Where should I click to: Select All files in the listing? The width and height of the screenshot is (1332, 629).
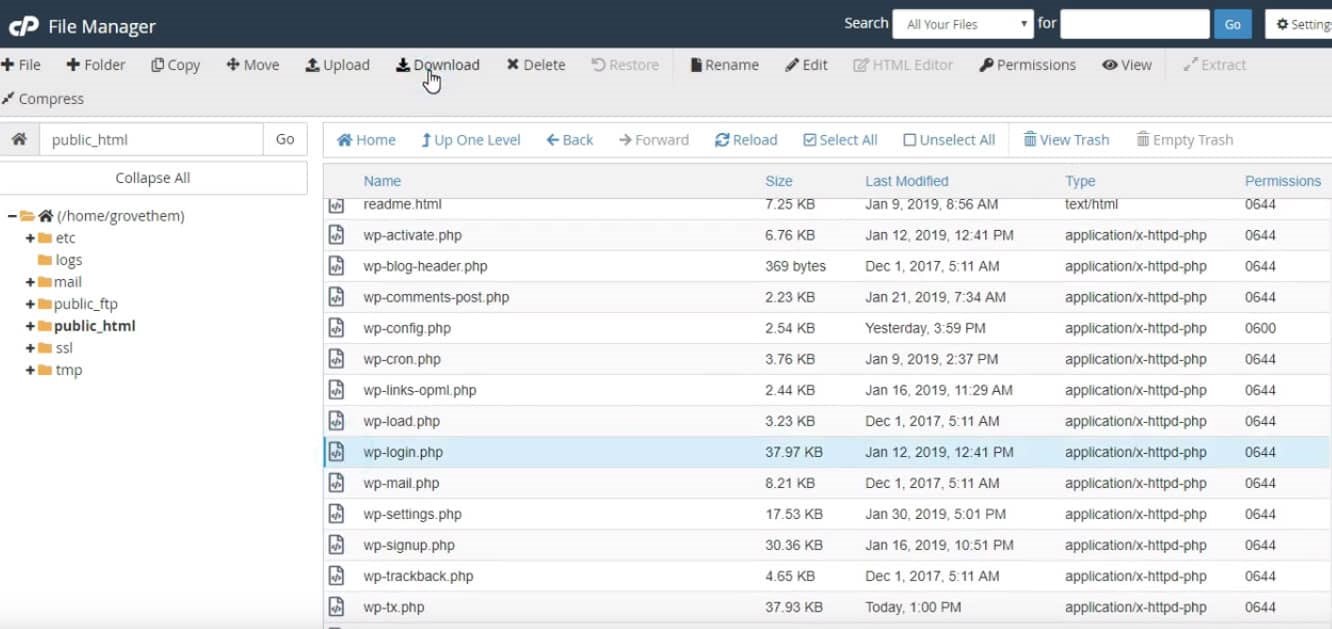840,139
